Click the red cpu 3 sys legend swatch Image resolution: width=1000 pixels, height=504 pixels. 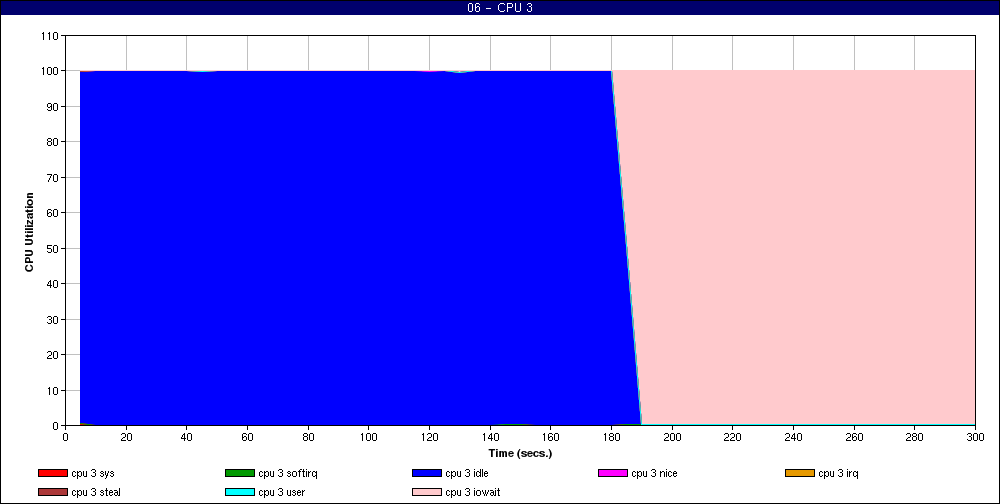pos(53,473)
